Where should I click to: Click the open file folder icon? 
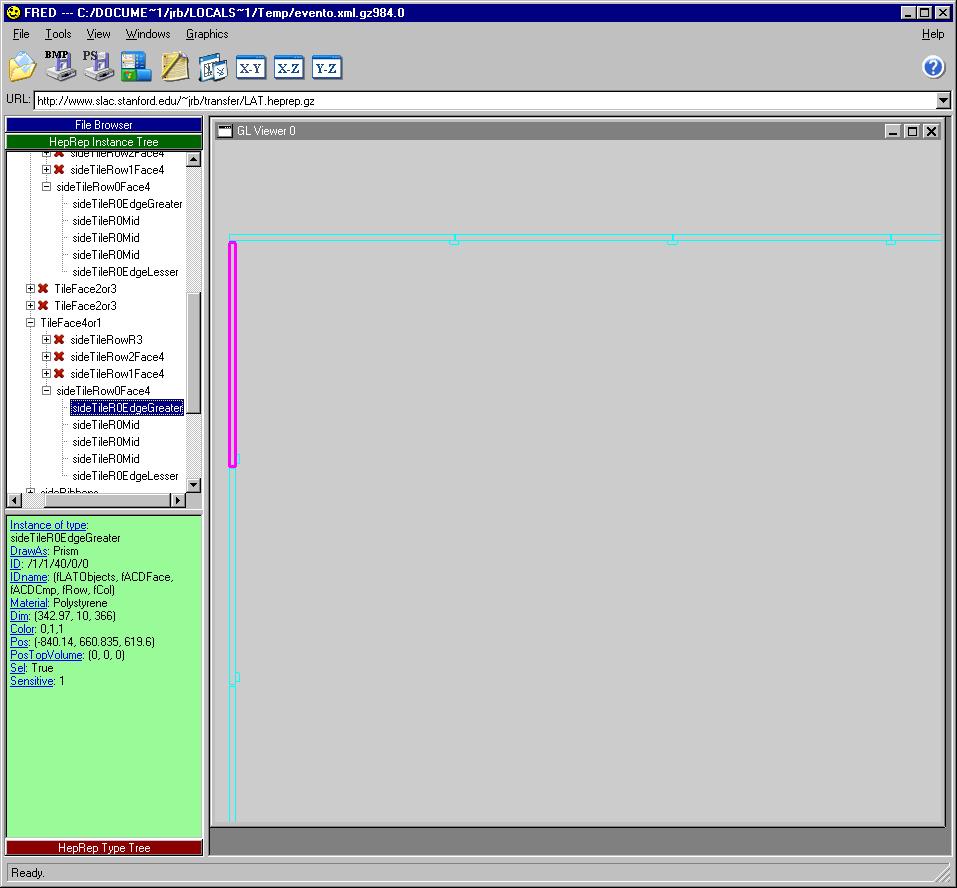22,67
